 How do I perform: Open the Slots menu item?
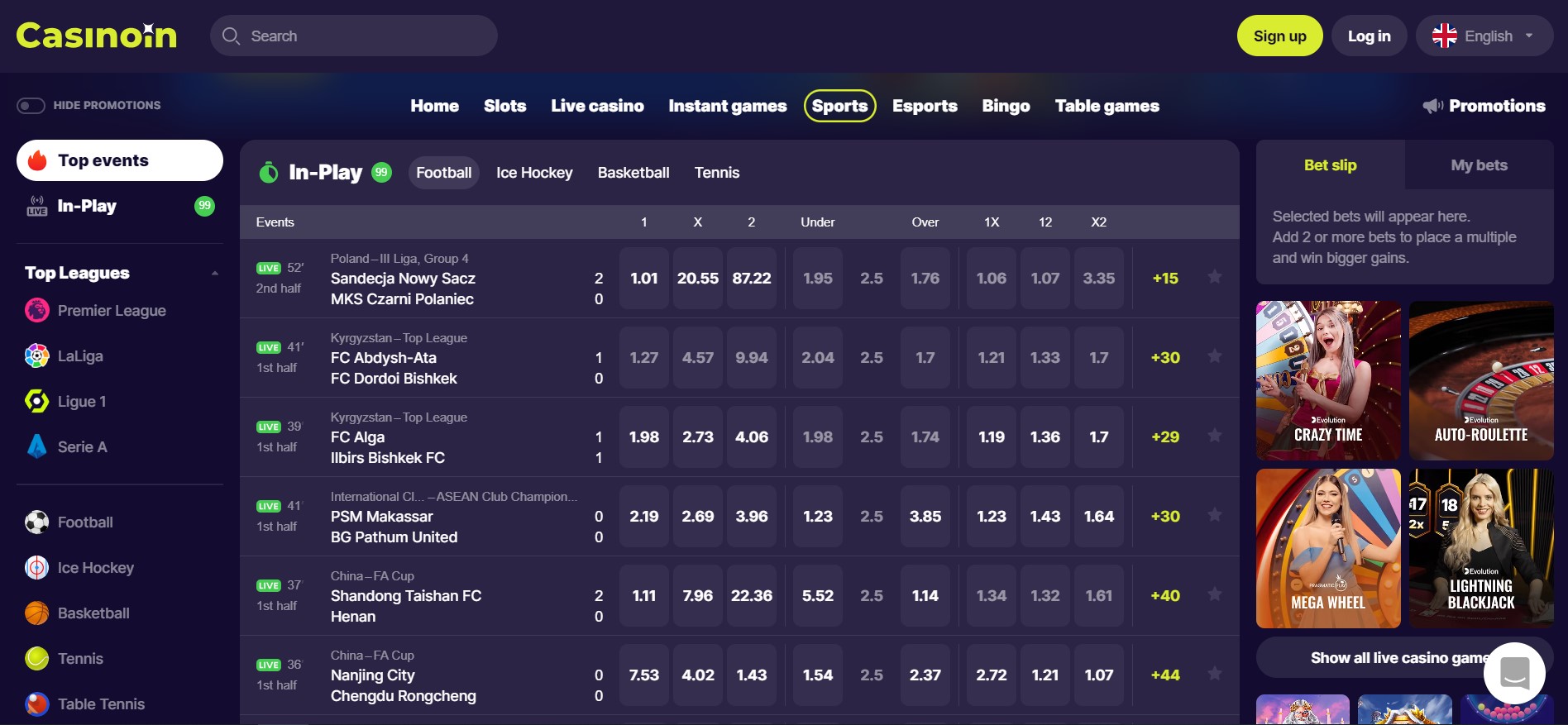(x=505, y=106)
